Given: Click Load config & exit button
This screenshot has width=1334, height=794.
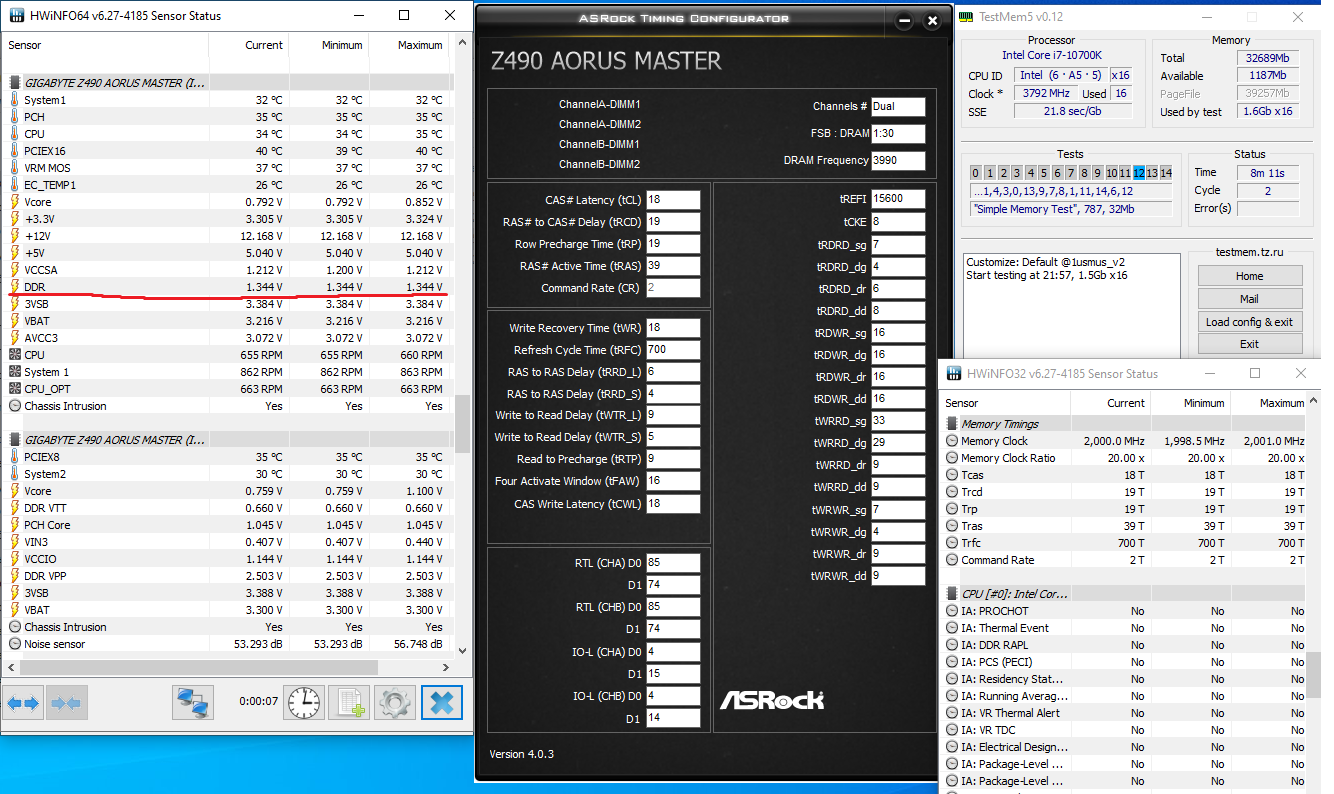Looking at the screenshot, I should tap(1250, 322).
